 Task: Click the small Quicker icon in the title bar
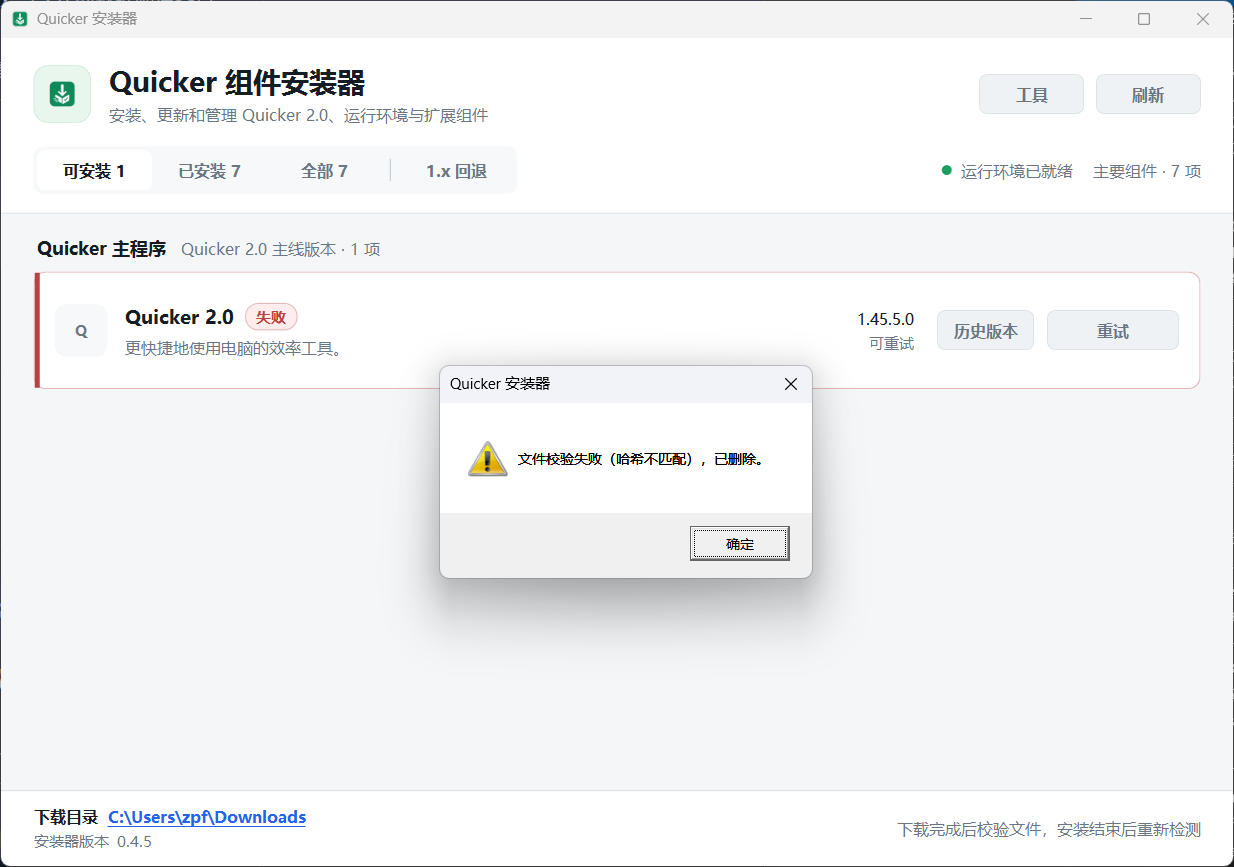(20, 19)
